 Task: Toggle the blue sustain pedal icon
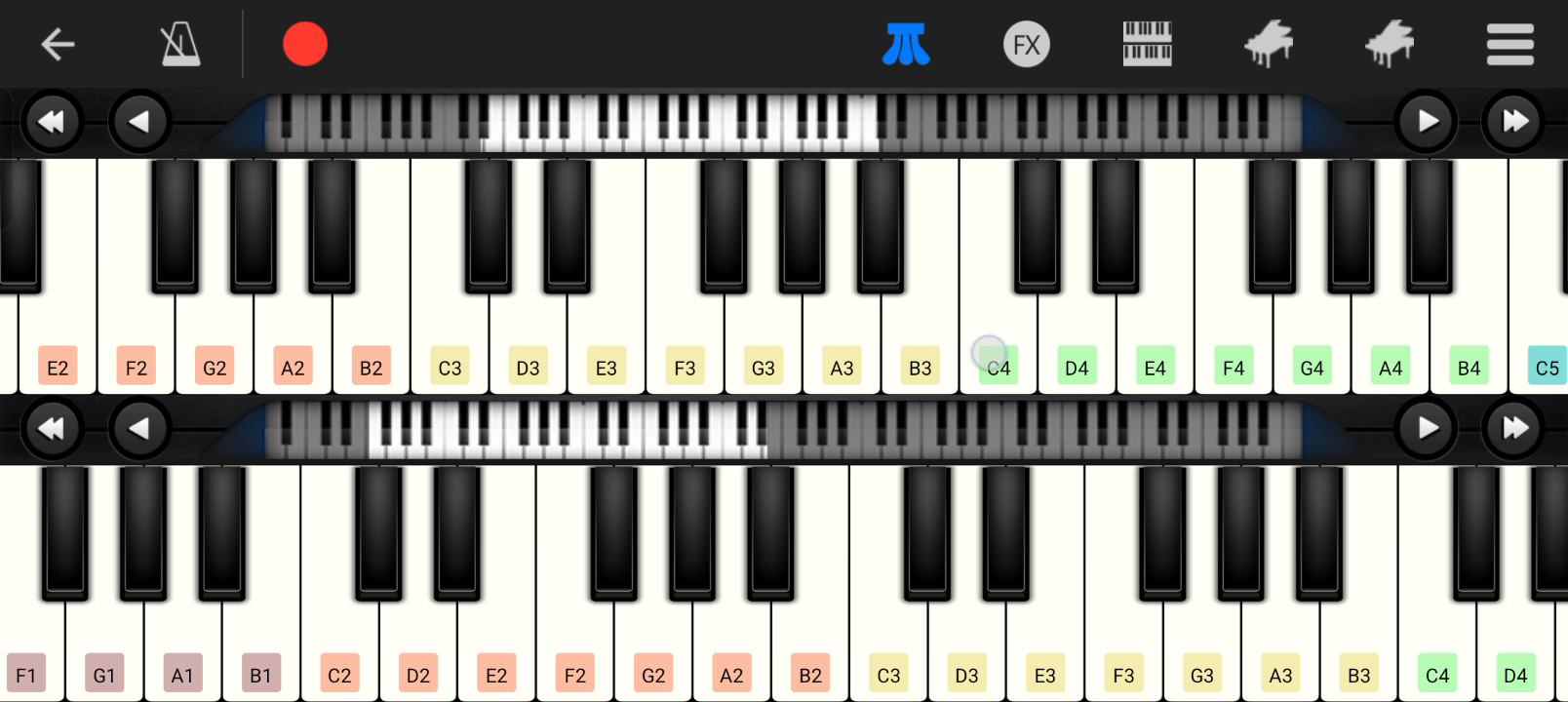(906, 44)
